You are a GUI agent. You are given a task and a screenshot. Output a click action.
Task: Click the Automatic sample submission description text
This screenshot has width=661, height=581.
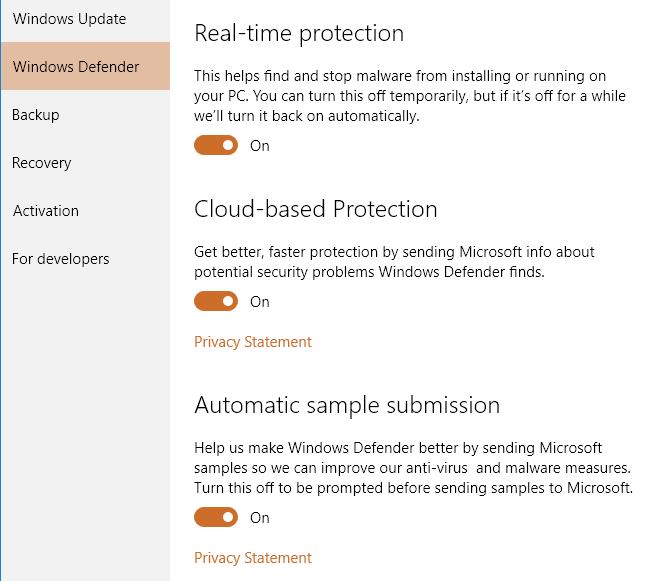click(414, 468)
